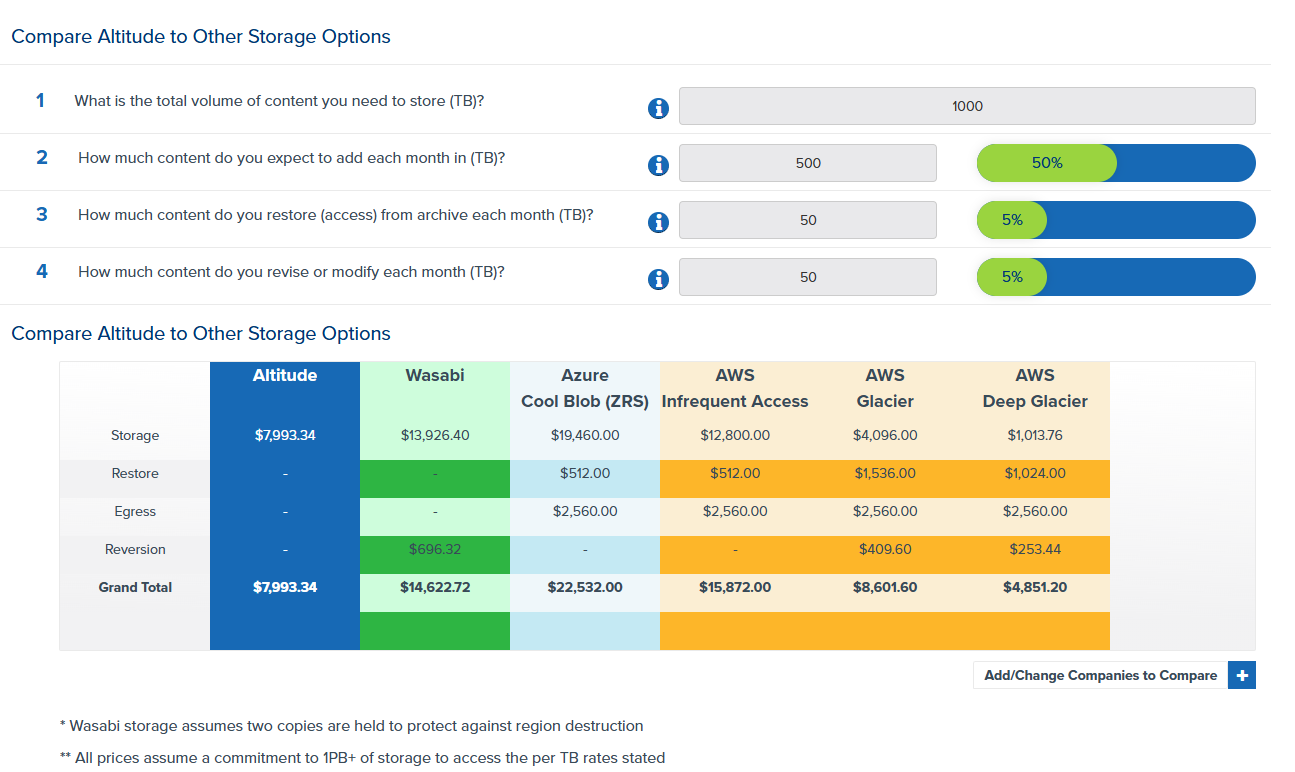Click info icon for restore from archive question

tap(658, 222)
